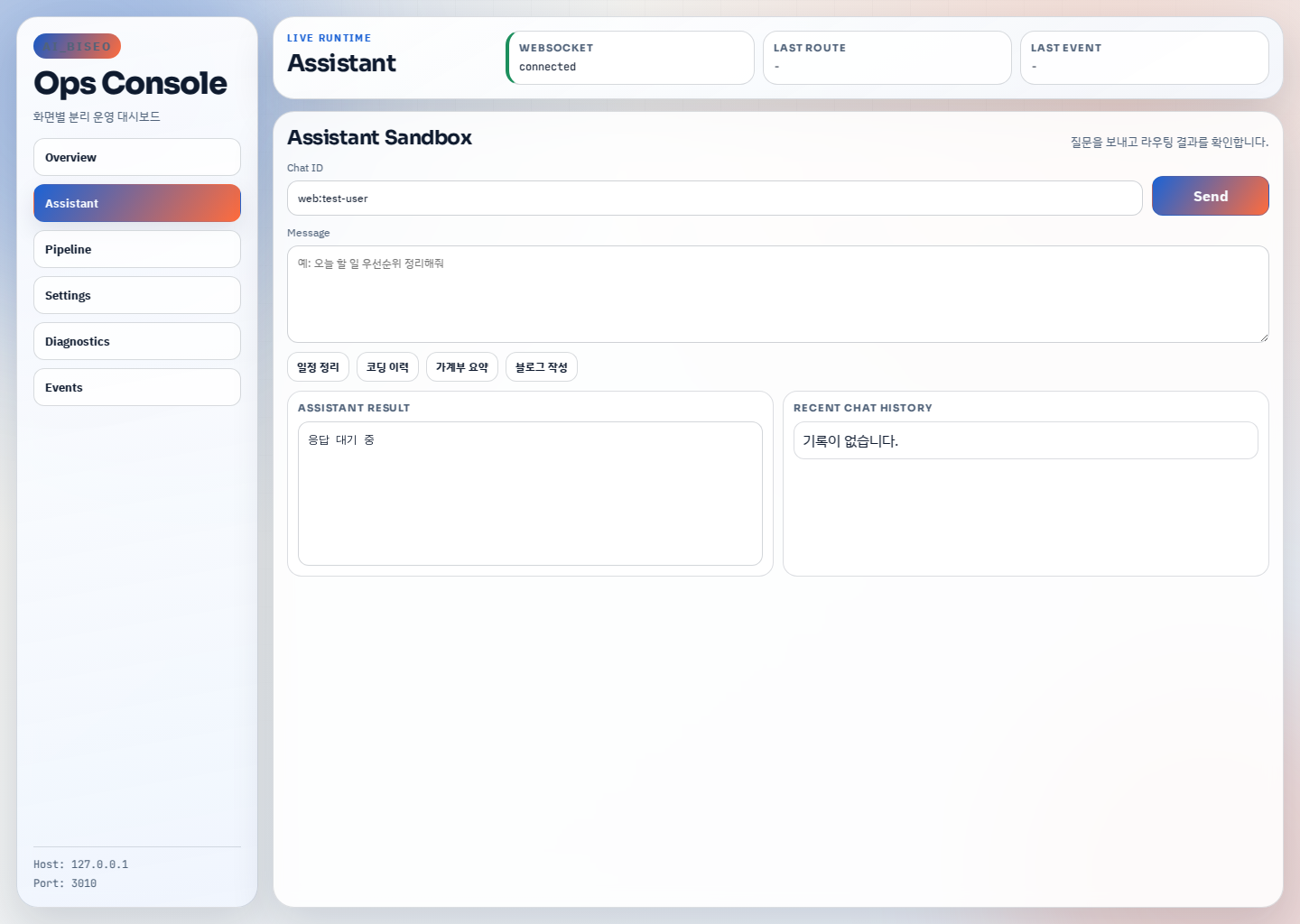The height and width of the screenshot is (924, 1300).
Task: Select the LAST ROUTE status card
Action: click(887, 58)
